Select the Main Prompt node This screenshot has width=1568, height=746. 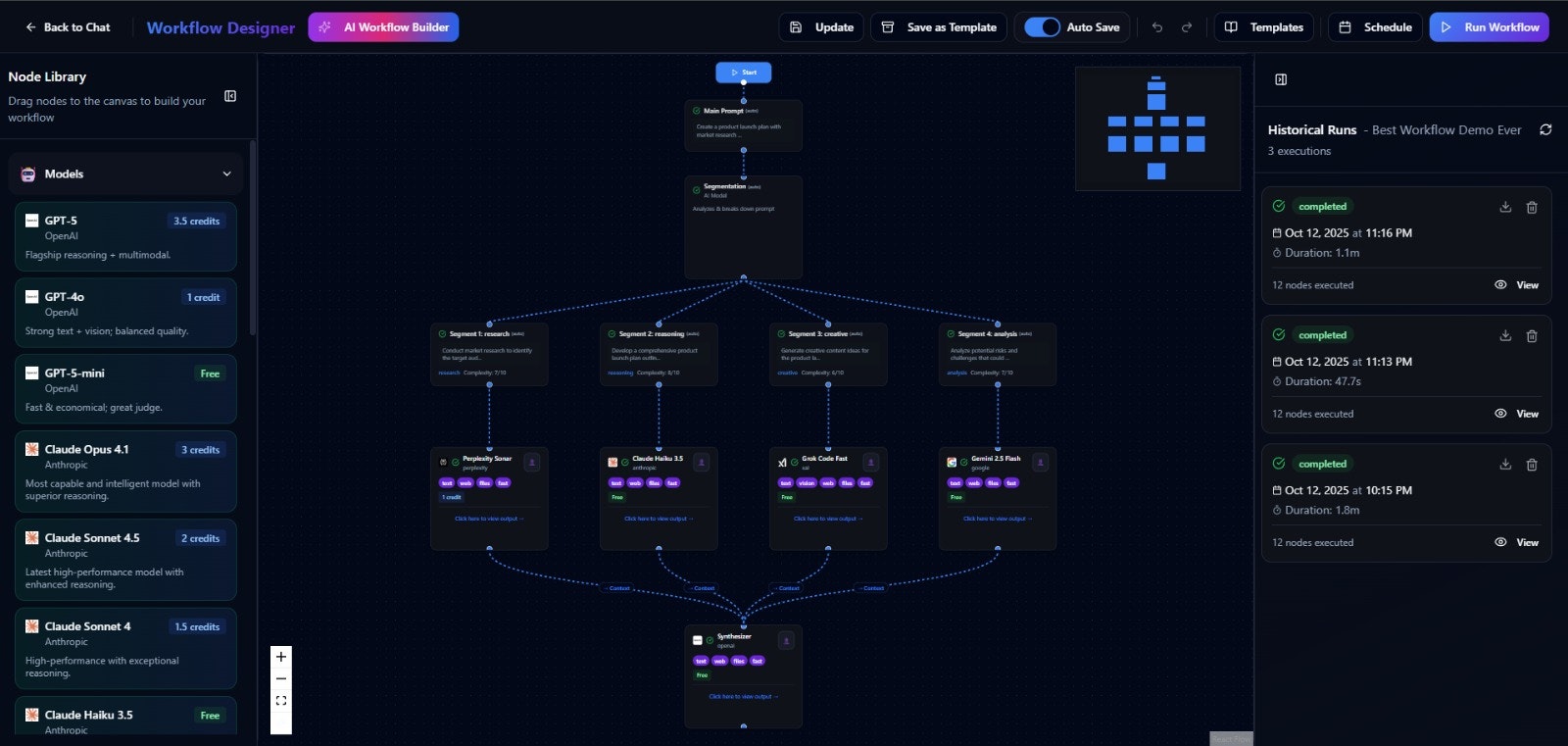(x=743, y=125)
